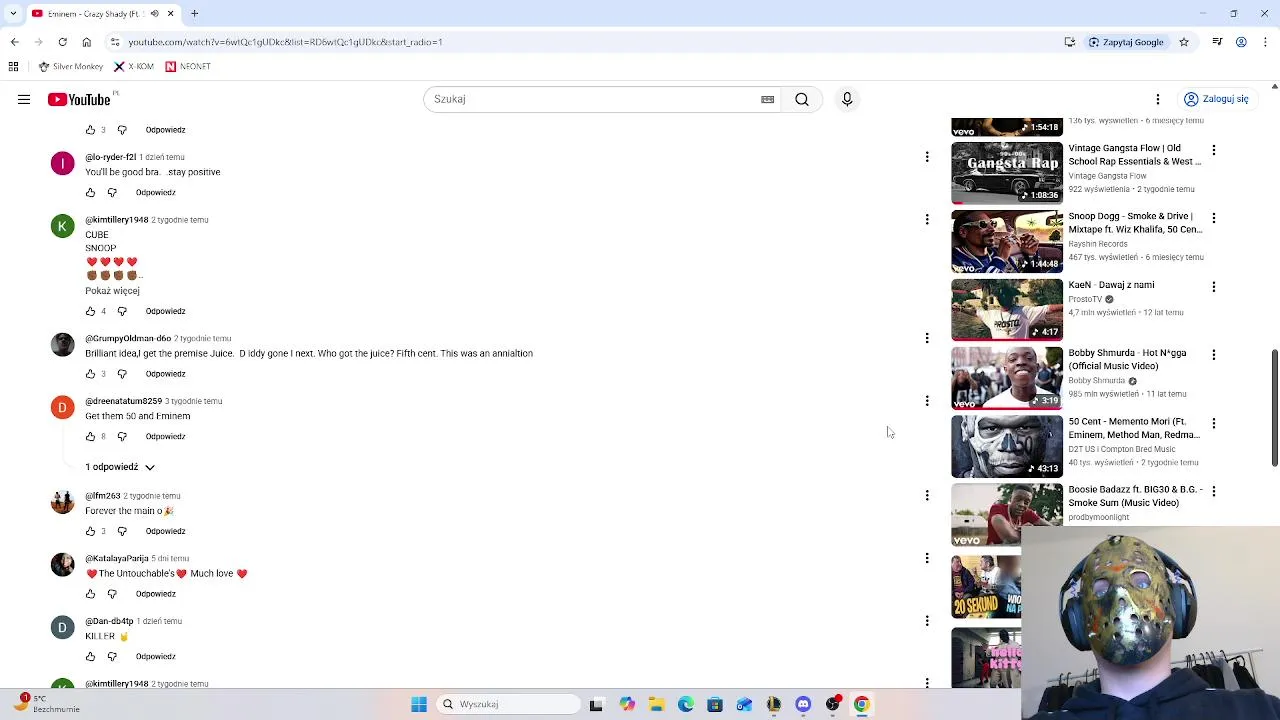Click the Chrome address bar URL

pos(285,42)
